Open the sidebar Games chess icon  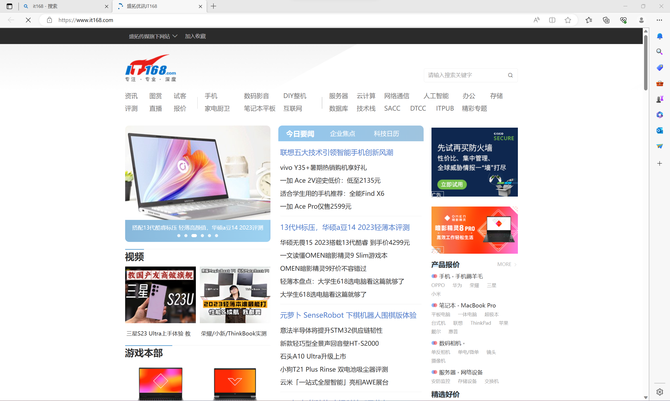(660, 99)
